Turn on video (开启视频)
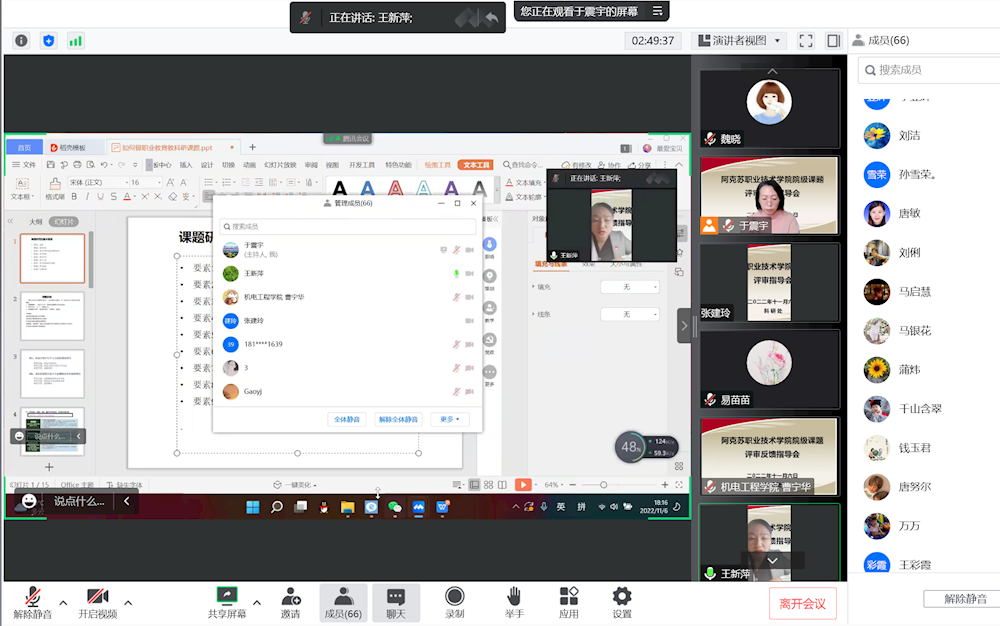1000x626 pixels. 98,602
